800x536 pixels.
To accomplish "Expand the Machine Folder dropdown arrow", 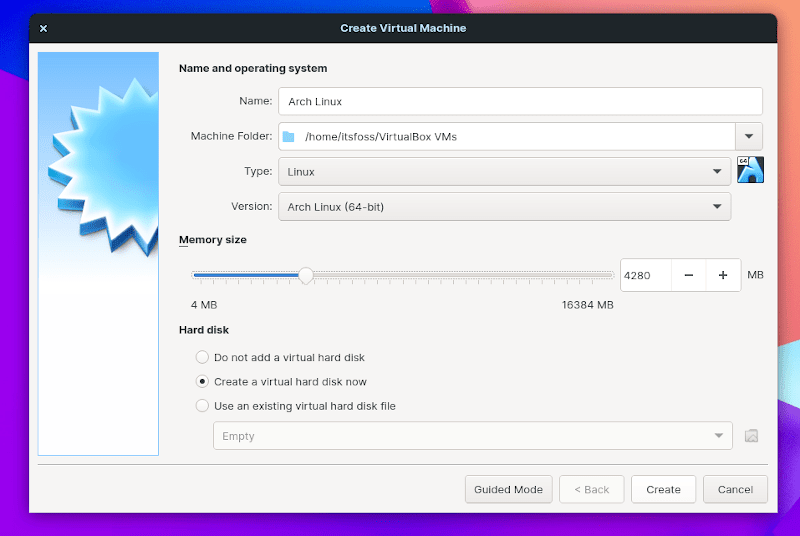I will tap(749, 137).
